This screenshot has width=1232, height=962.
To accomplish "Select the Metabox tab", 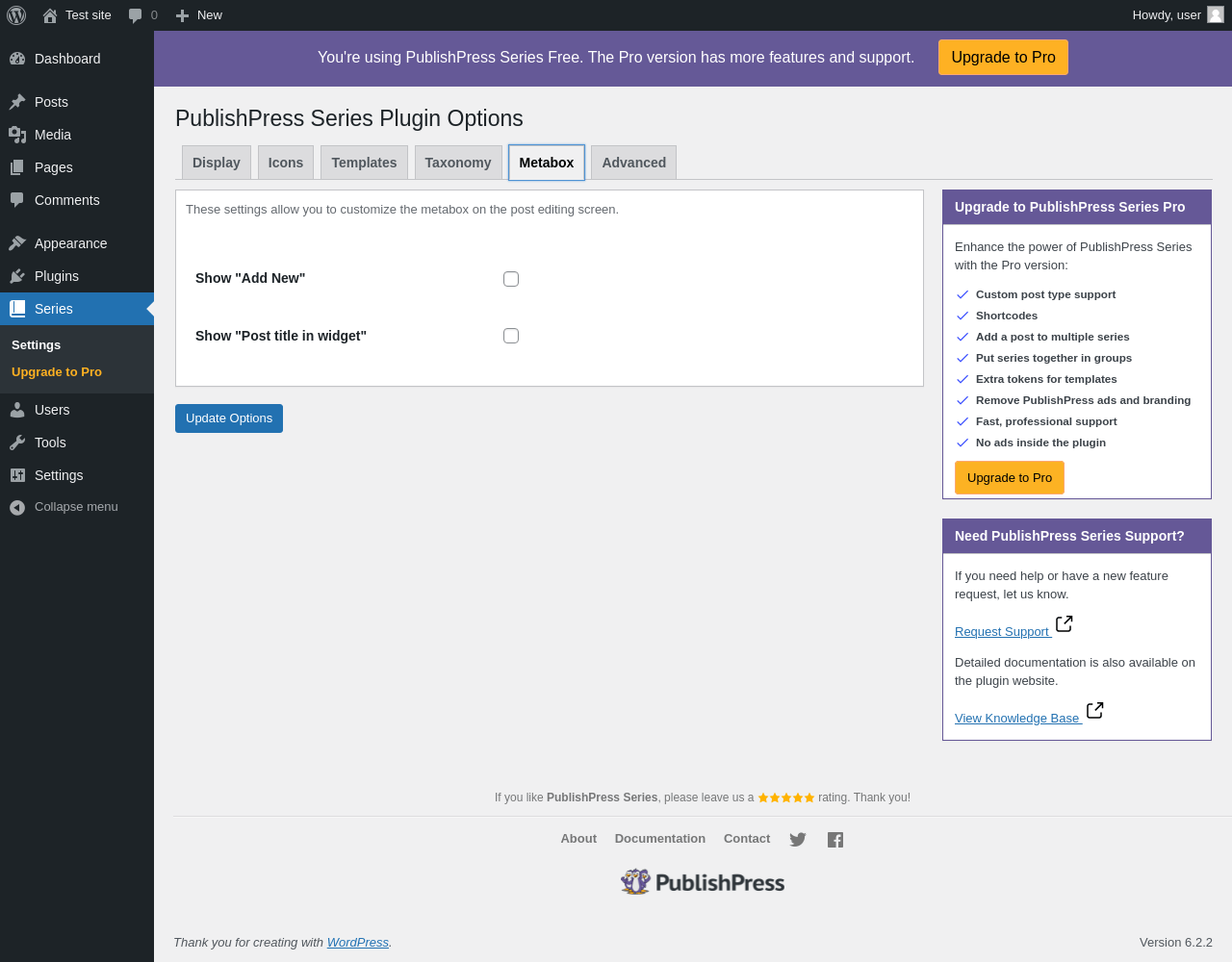I will 547,163.
